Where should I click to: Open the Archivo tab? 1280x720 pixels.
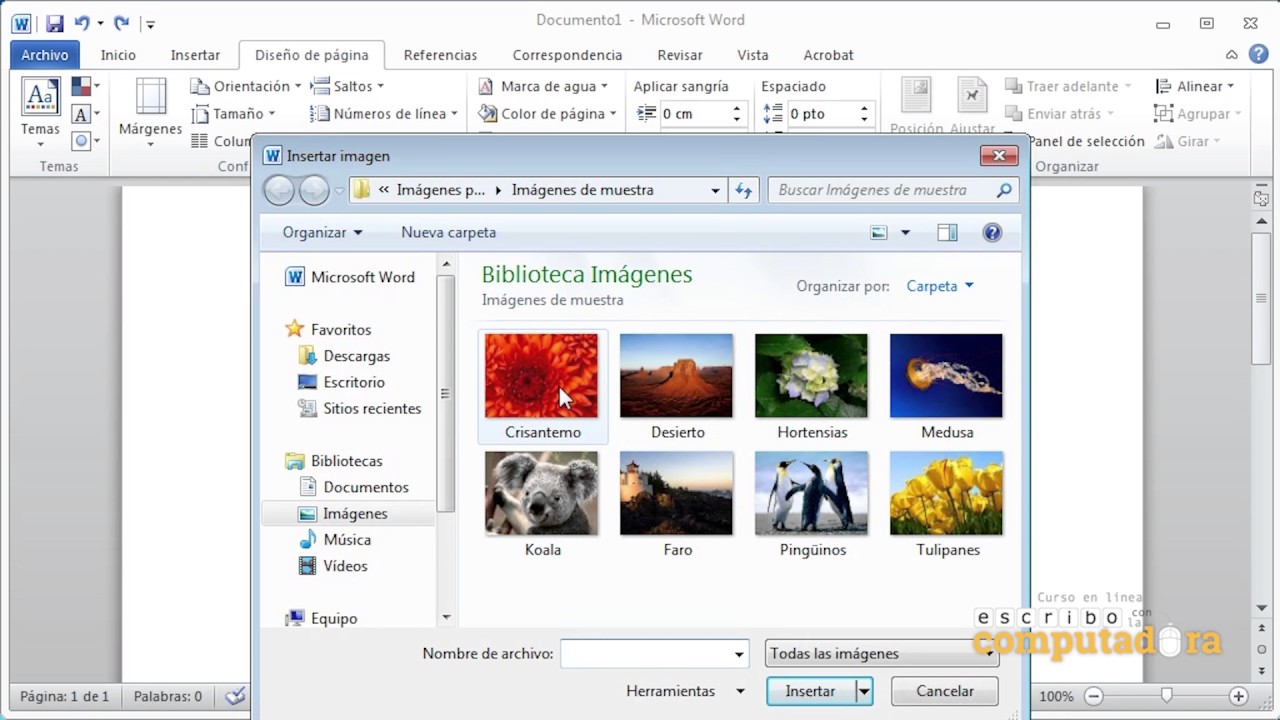pyautogui.click(x=45, y=55)
